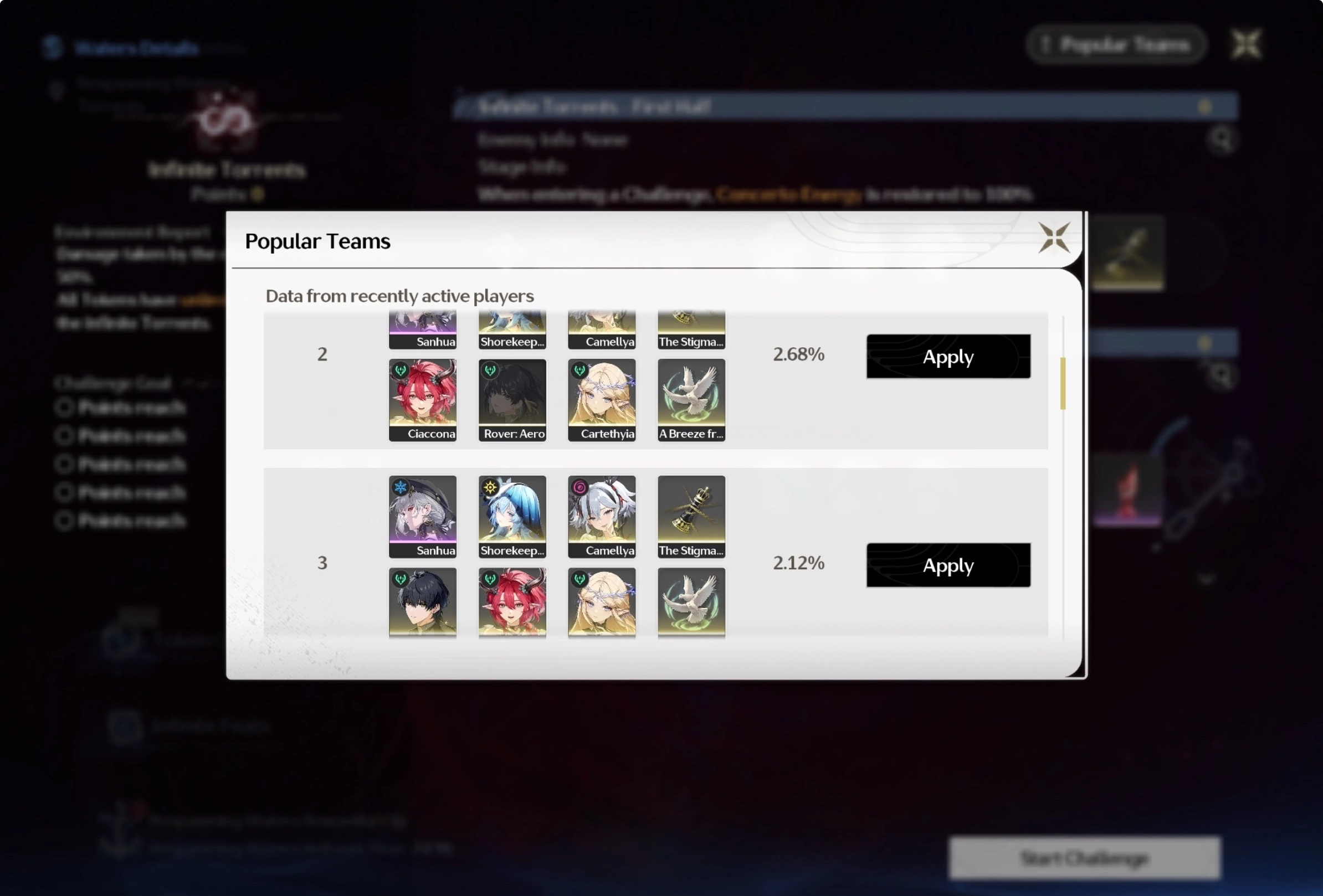Select Rover: Aero portrait in team 2

click(x=512, y=400)
